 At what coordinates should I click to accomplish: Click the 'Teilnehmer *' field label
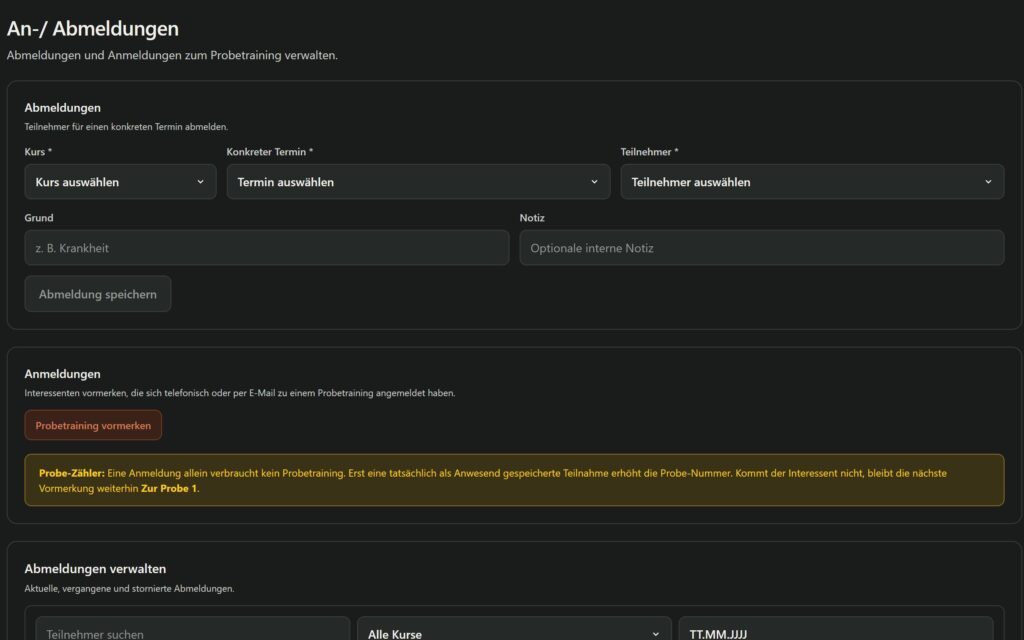click(649, 152)
